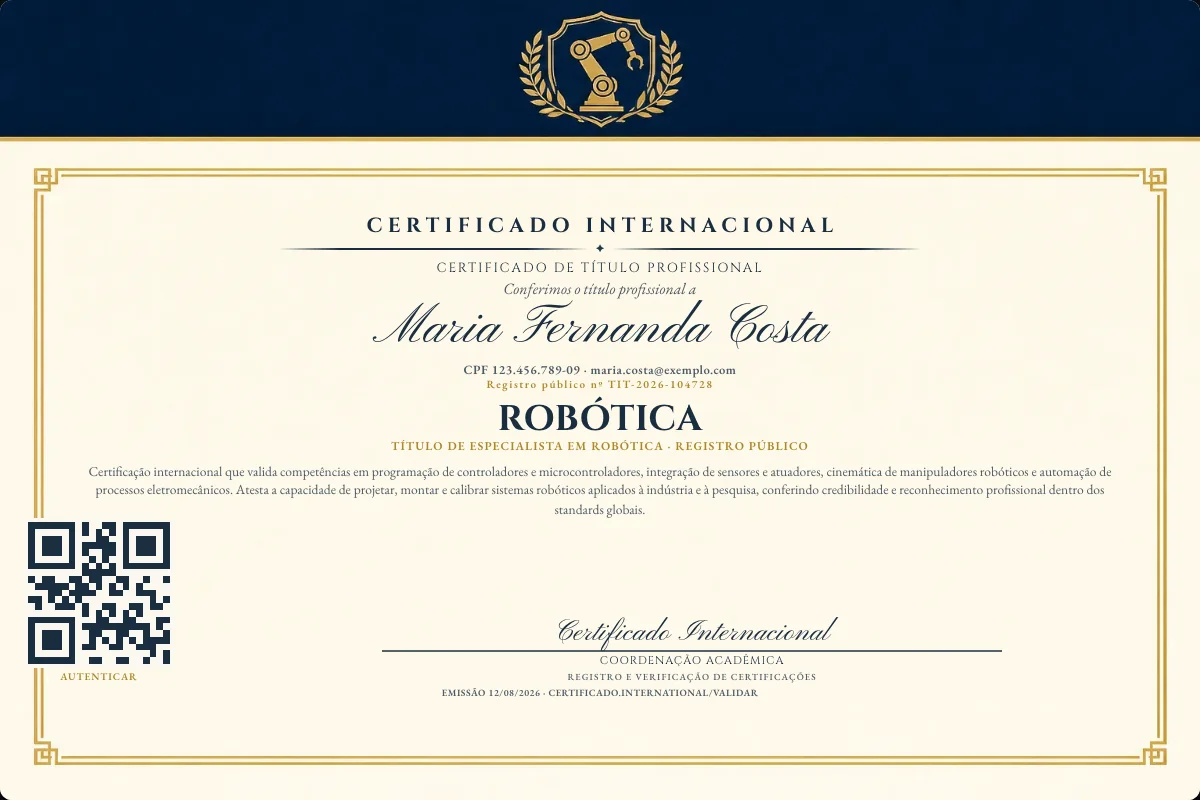Click the email maria.costa@exemplo.com

[x=663, y=370]
